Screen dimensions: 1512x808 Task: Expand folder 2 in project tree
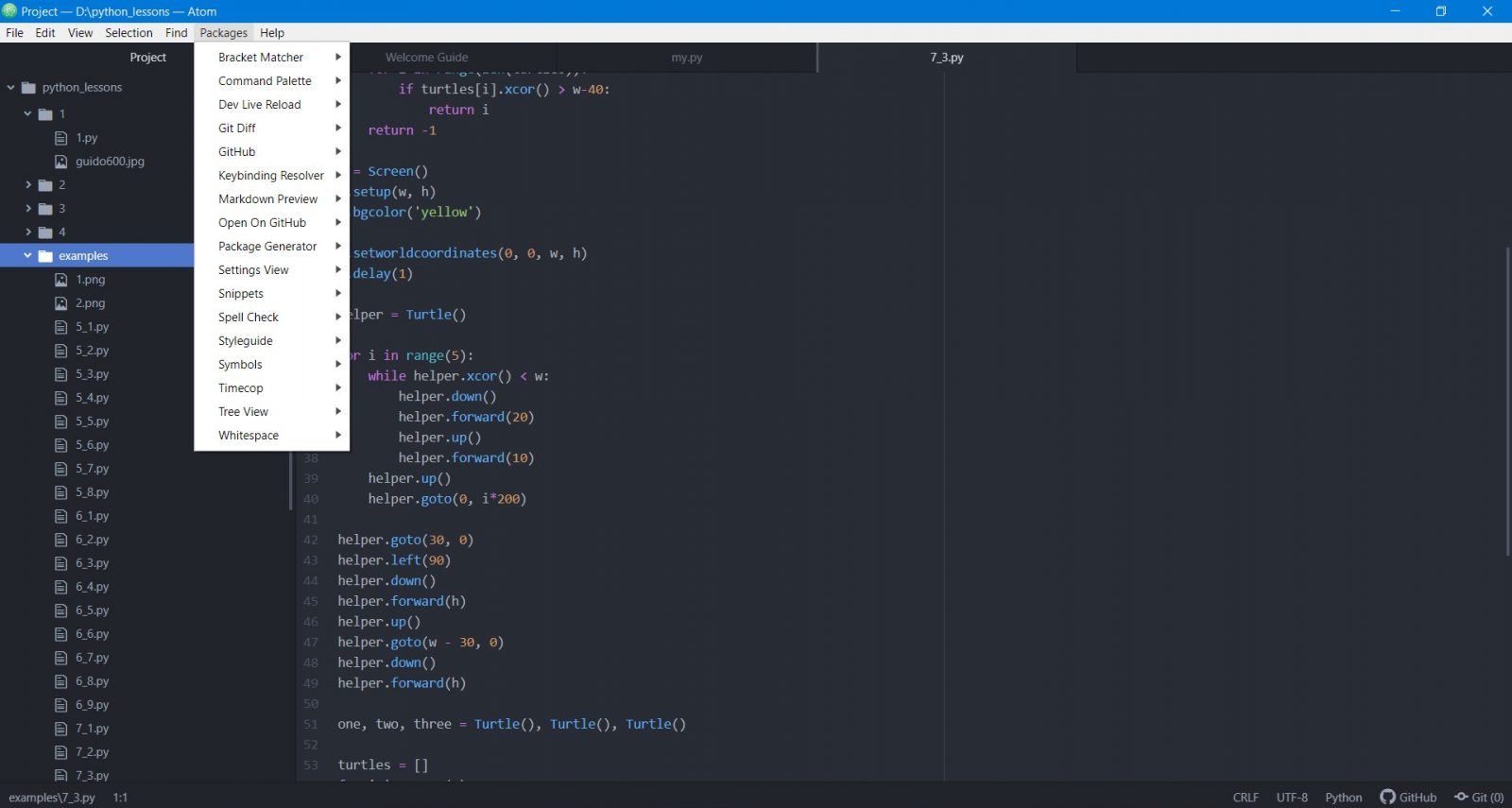[28, 185]
